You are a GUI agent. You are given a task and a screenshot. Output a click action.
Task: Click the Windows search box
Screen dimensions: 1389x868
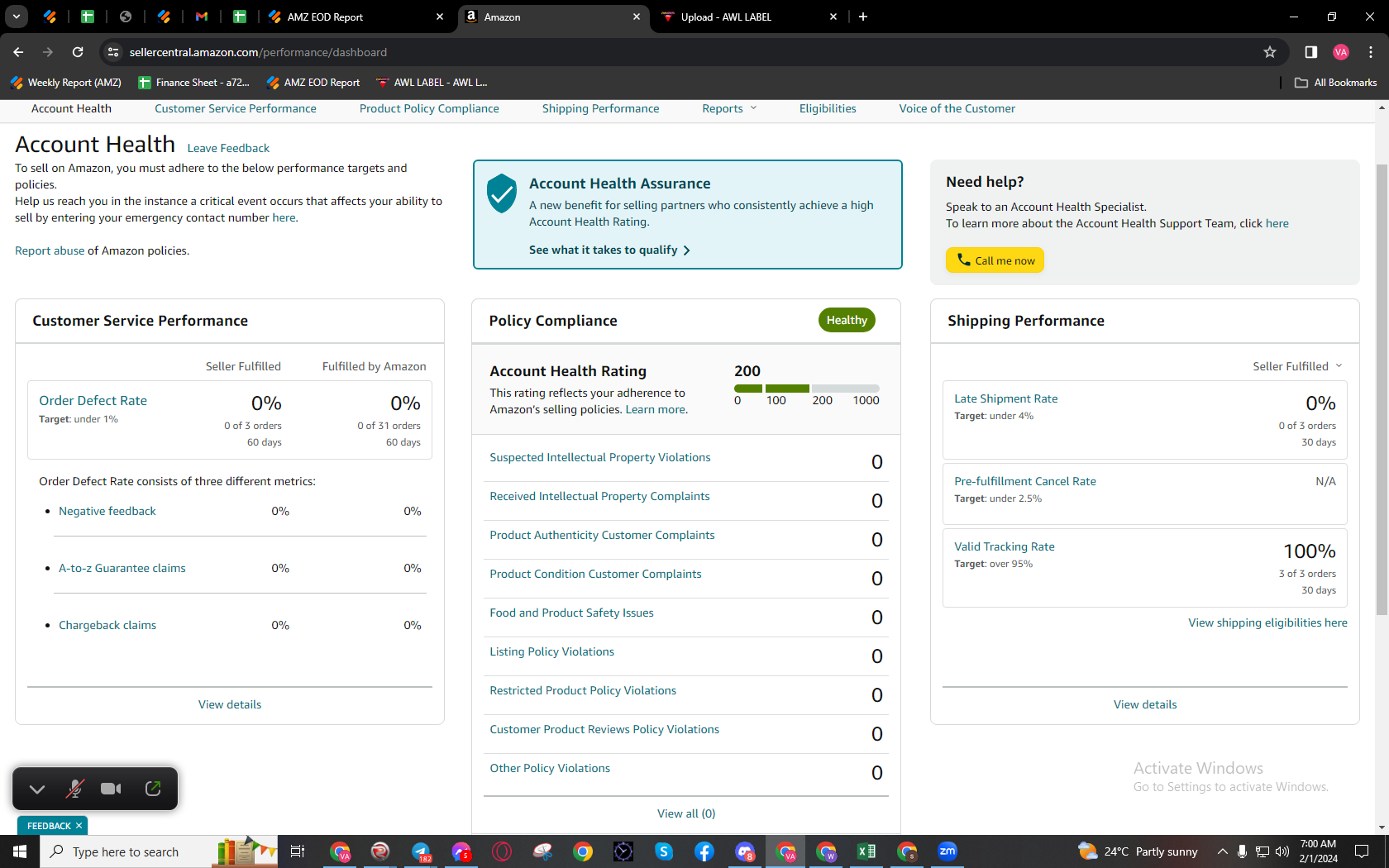126,851
